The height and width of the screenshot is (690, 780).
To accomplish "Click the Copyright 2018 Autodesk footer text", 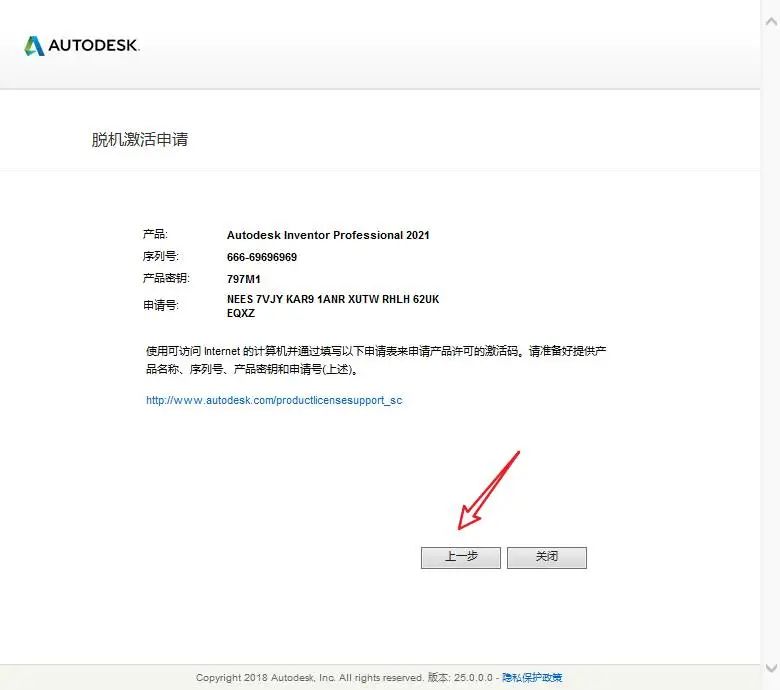I will (309, 678).
